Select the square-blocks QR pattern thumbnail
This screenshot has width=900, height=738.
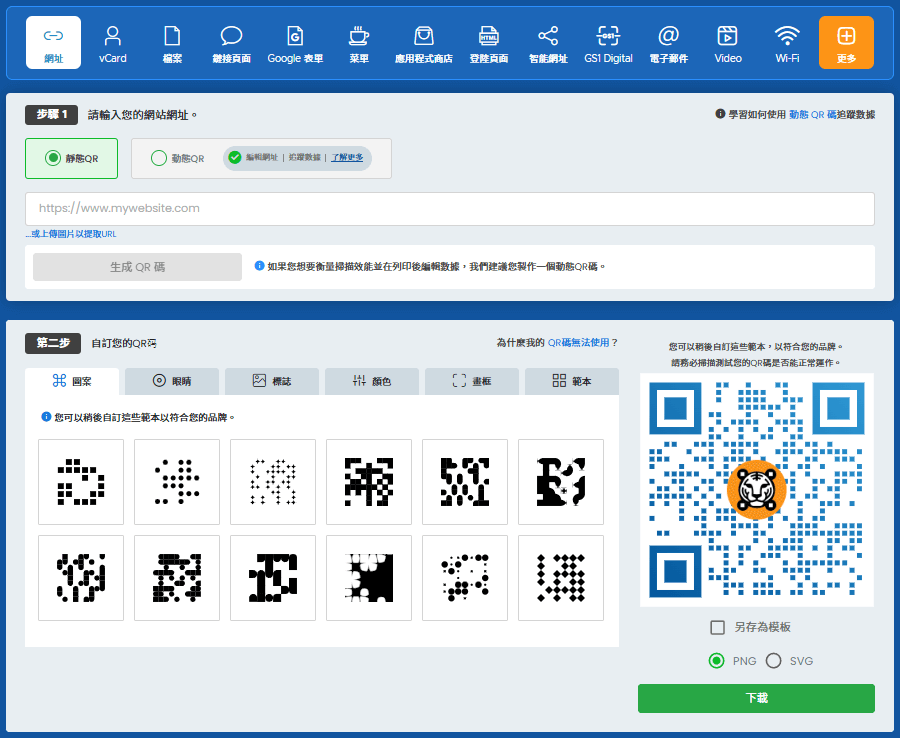pos(81,482)
